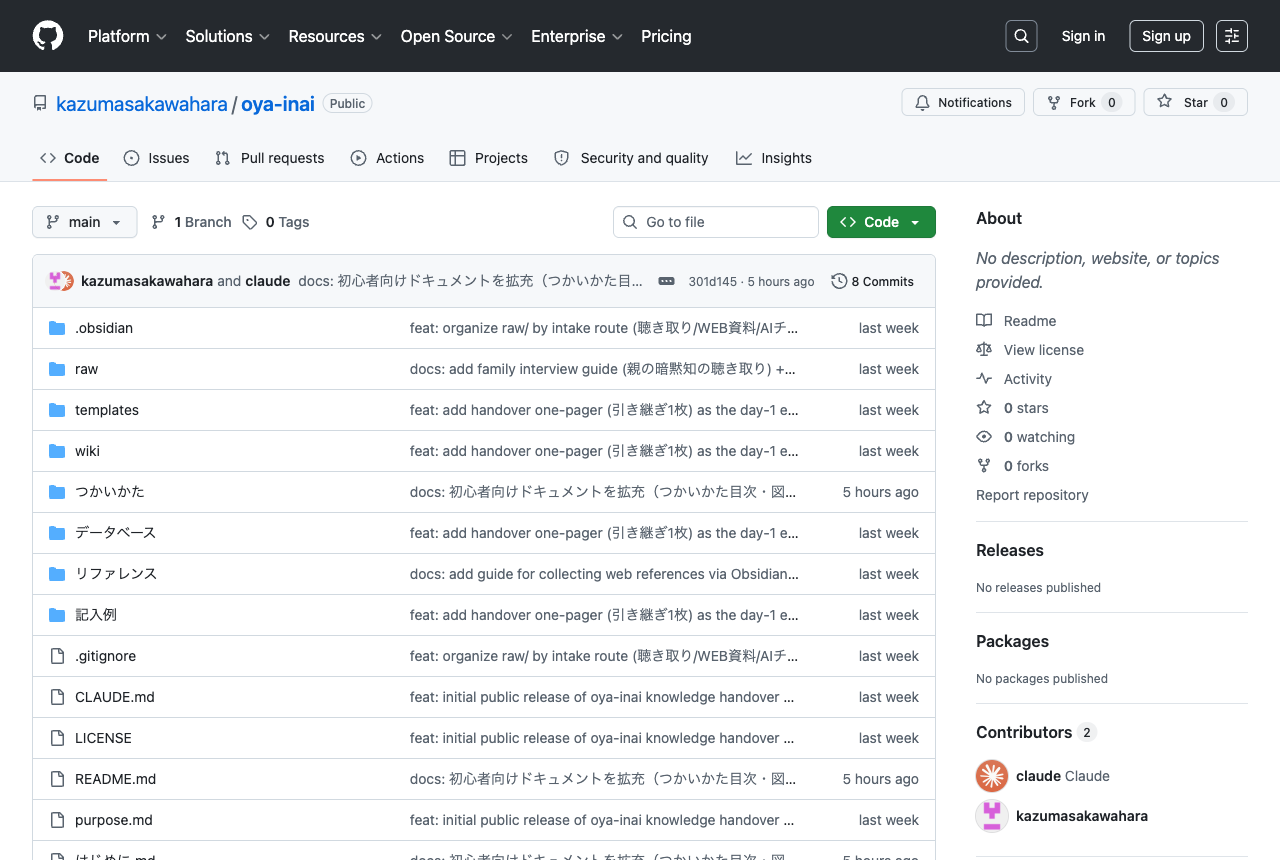Switch to the Issues tab
1280x860 pixels.
click(x=157, y=158)
